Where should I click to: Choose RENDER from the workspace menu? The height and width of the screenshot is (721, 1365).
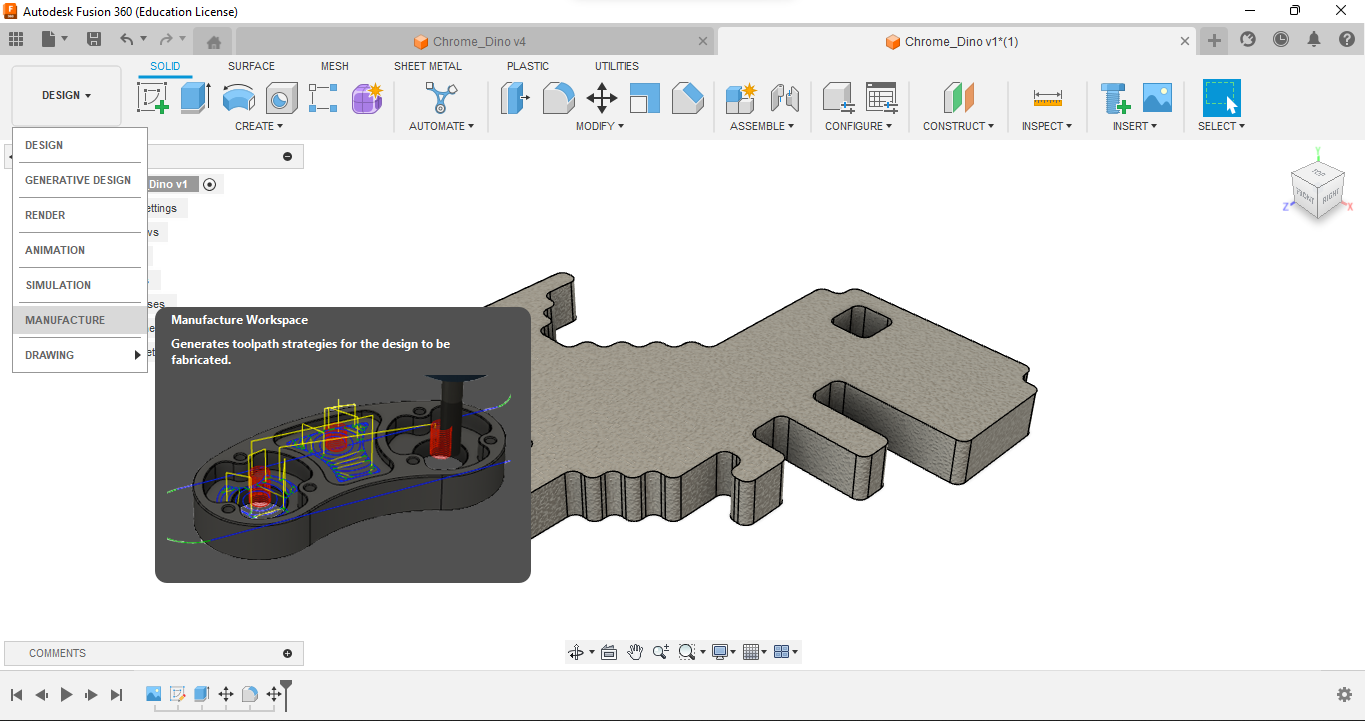[x=80, y=215]
